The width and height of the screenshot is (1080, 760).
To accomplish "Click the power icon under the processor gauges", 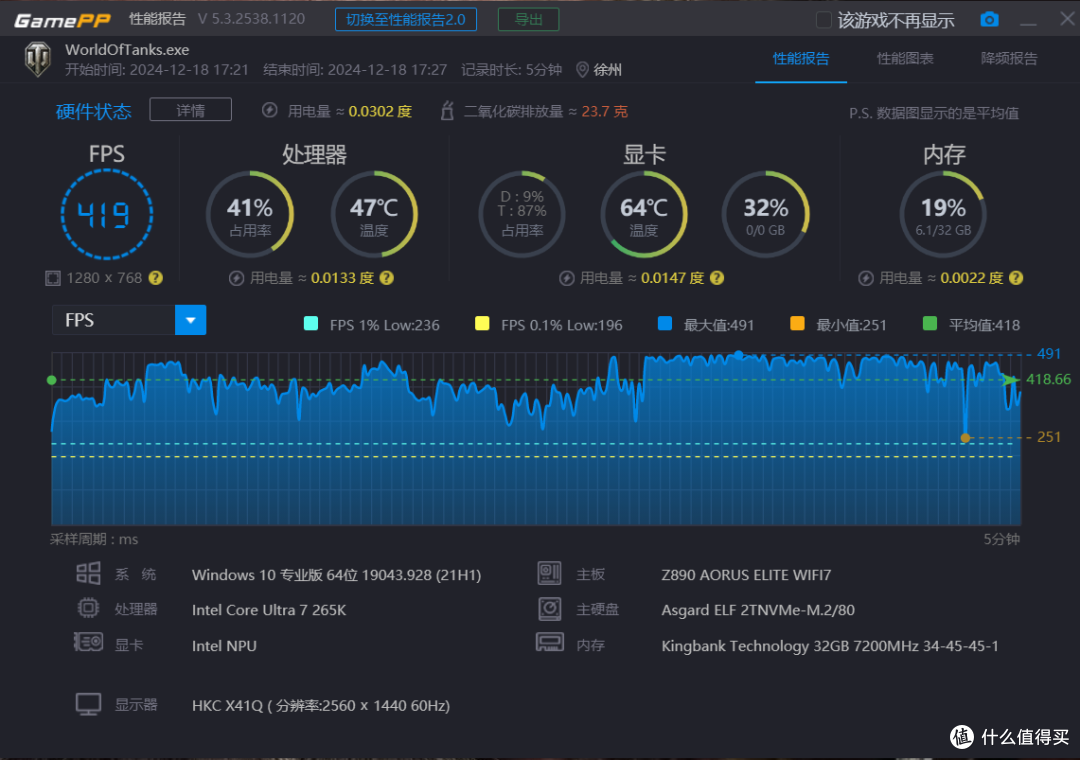I will click(236, 278).
